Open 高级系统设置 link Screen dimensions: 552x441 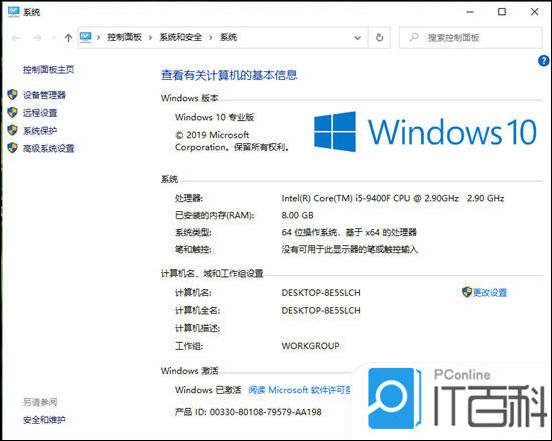pyautogui.click(x=49, y=148)
